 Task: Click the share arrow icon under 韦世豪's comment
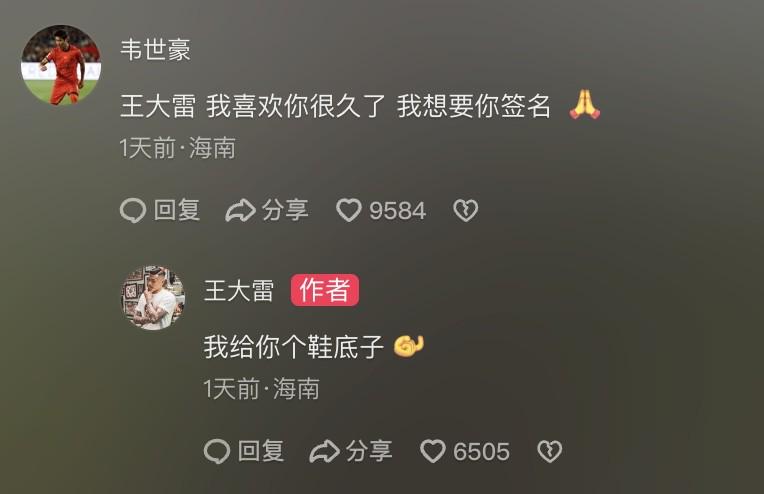(x=240, y=210)
